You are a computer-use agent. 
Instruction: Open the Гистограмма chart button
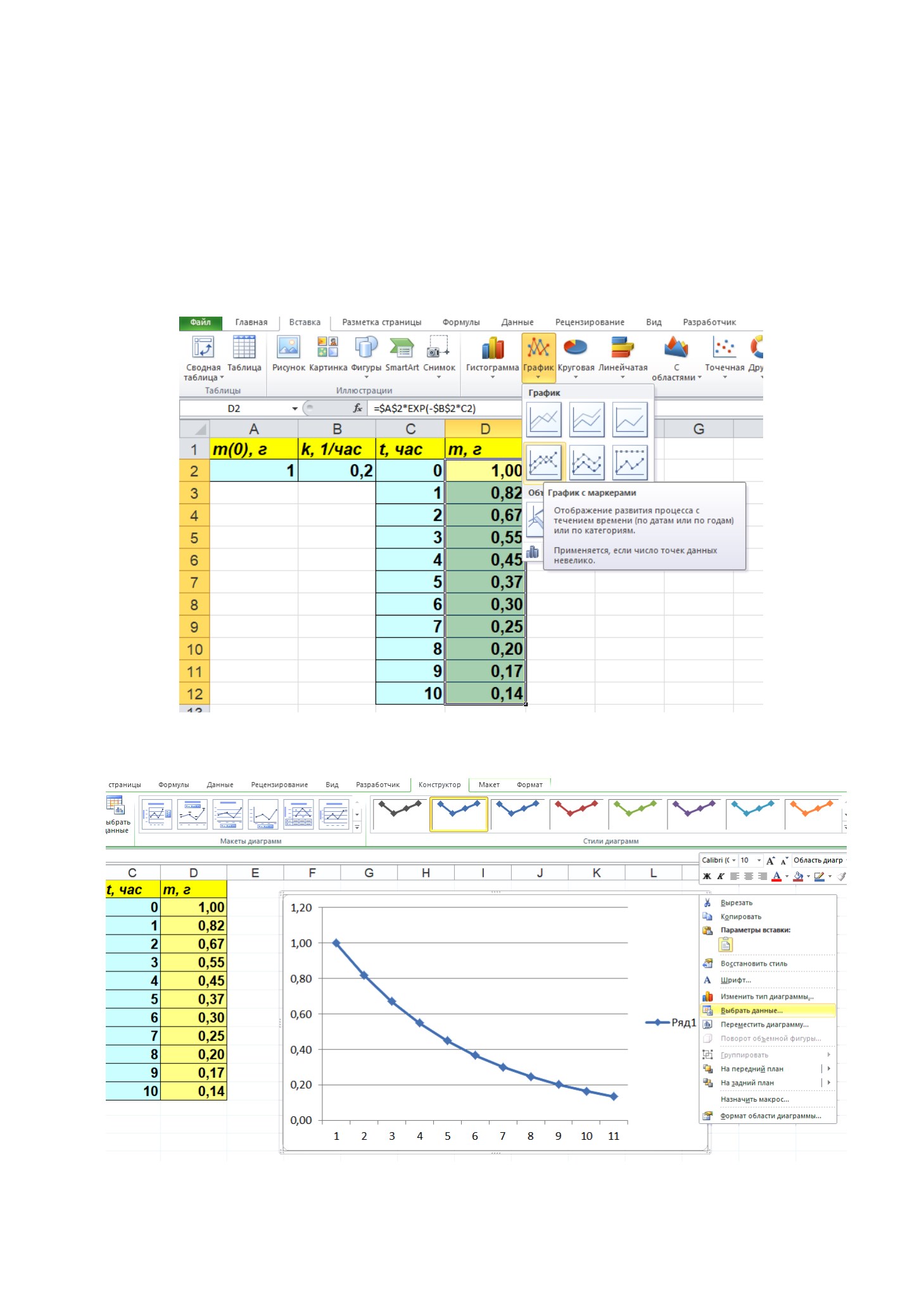click(x=492, y=357)
